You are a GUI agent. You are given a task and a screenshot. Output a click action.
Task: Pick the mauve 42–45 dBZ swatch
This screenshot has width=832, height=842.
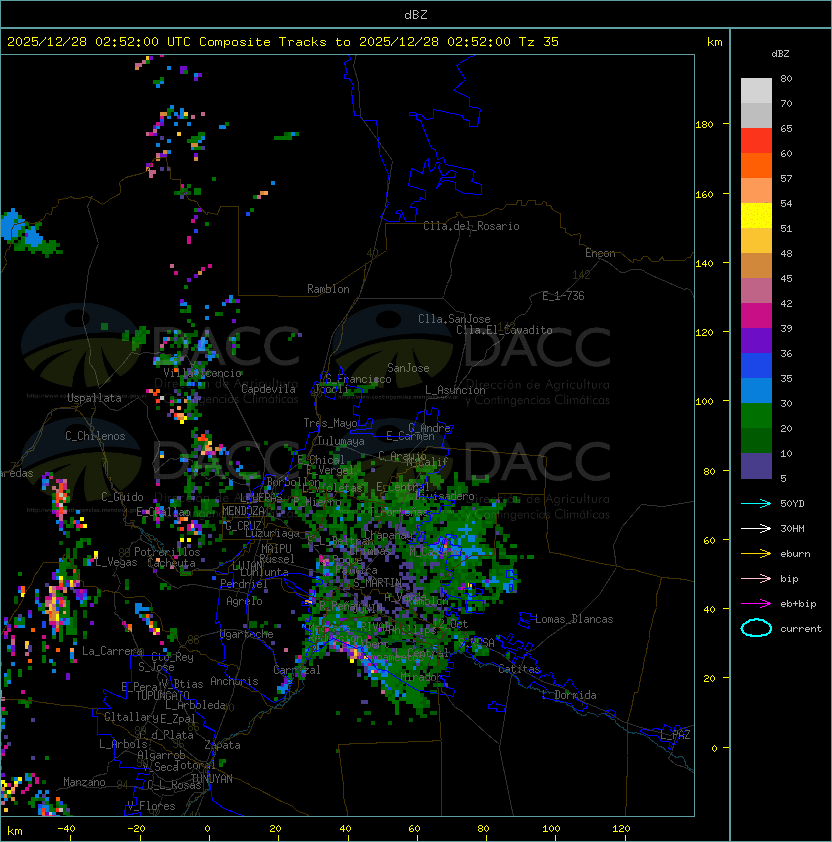point(756,291)
